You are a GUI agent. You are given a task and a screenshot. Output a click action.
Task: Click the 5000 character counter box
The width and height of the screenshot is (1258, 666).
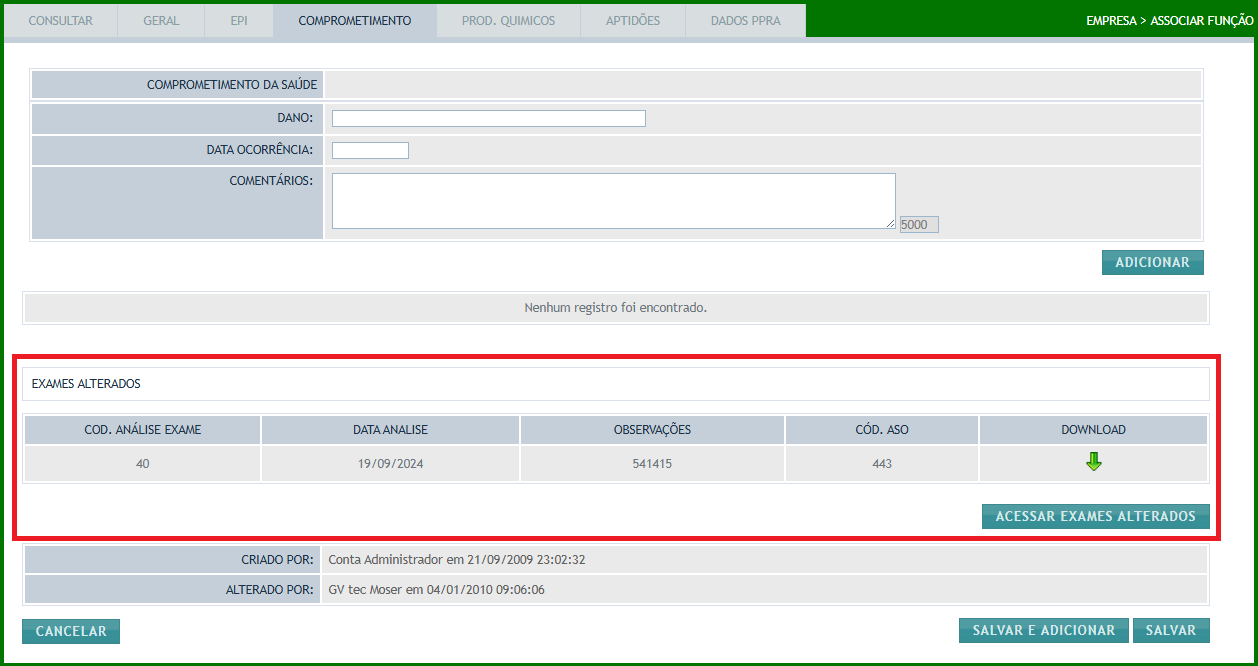(918, 225)
